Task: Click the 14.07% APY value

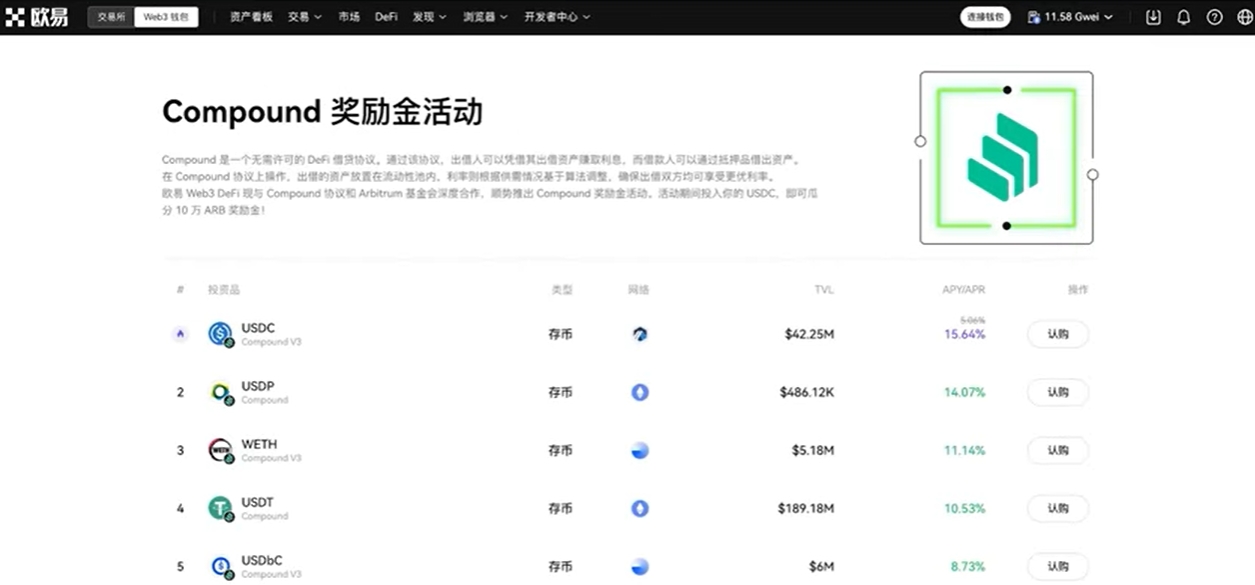Action: pos(965,392)
